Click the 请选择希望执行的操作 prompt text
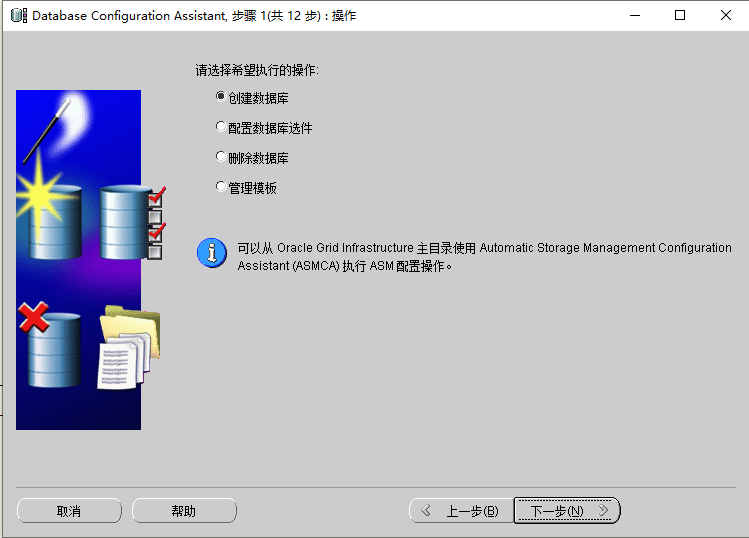Image resolution: width=749 pixels, height=538 pixels. [257, 70]
